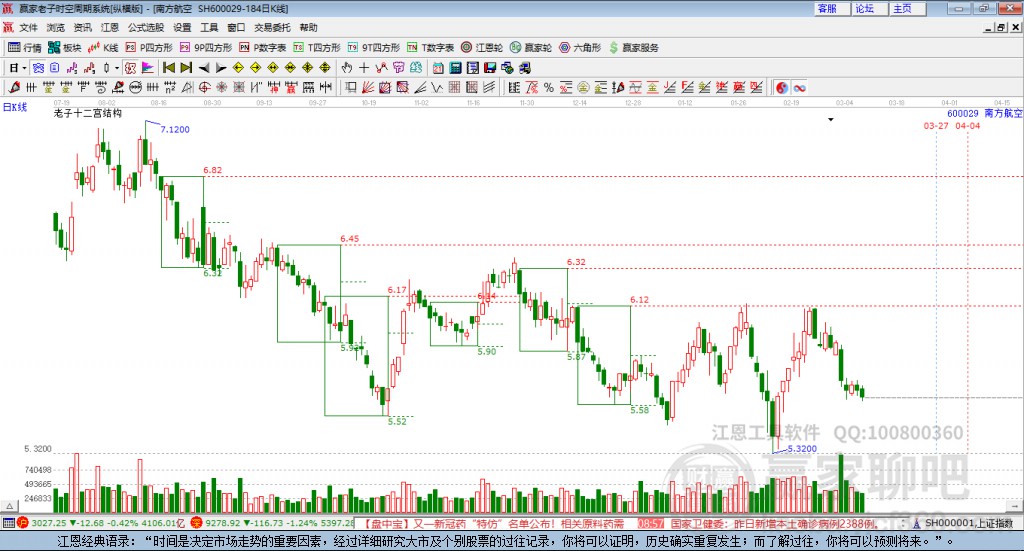
Task: Step chart right with black arrow
Action: (x=221, y=68)
